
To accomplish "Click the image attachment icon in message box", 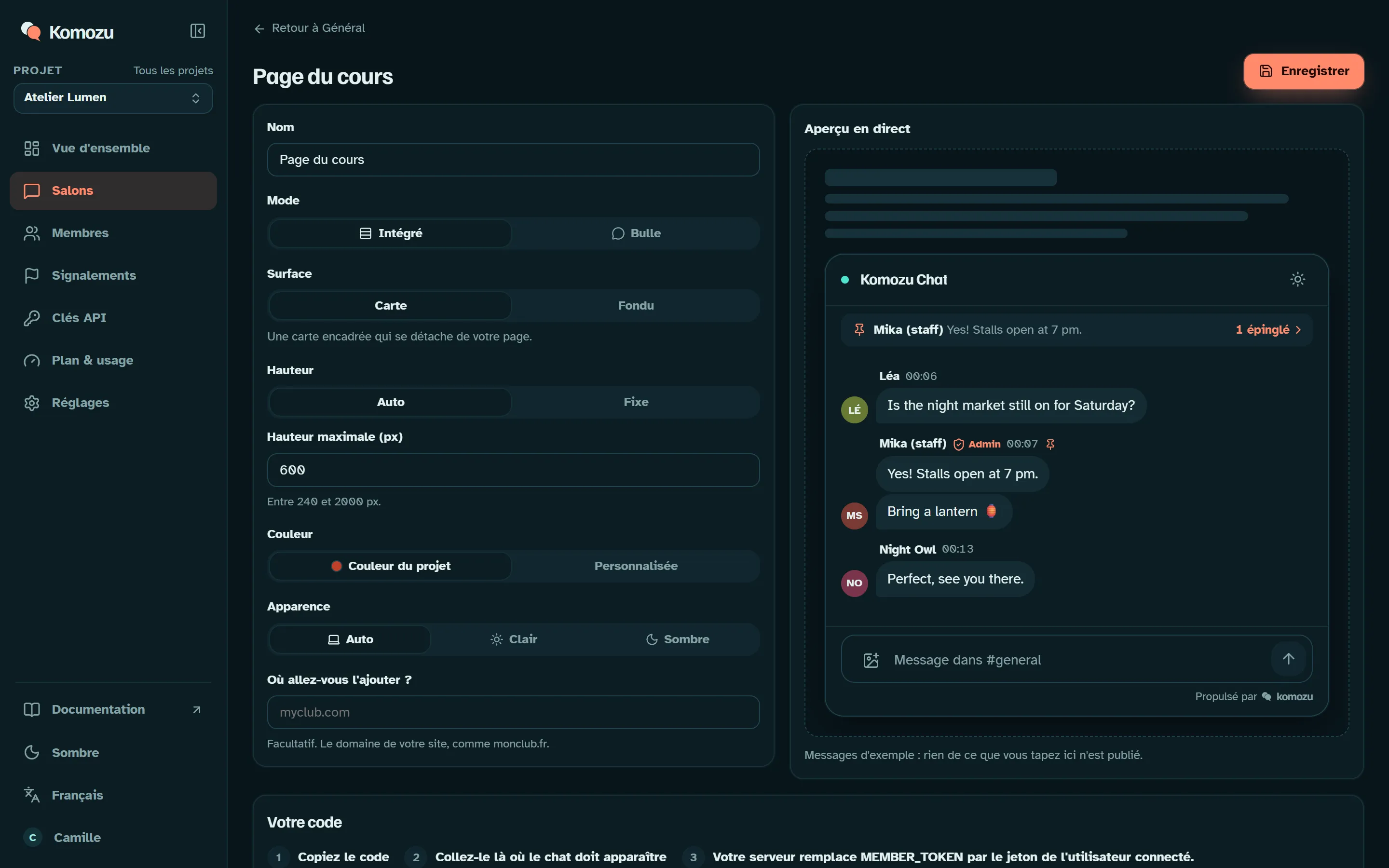I will (871, 660).
